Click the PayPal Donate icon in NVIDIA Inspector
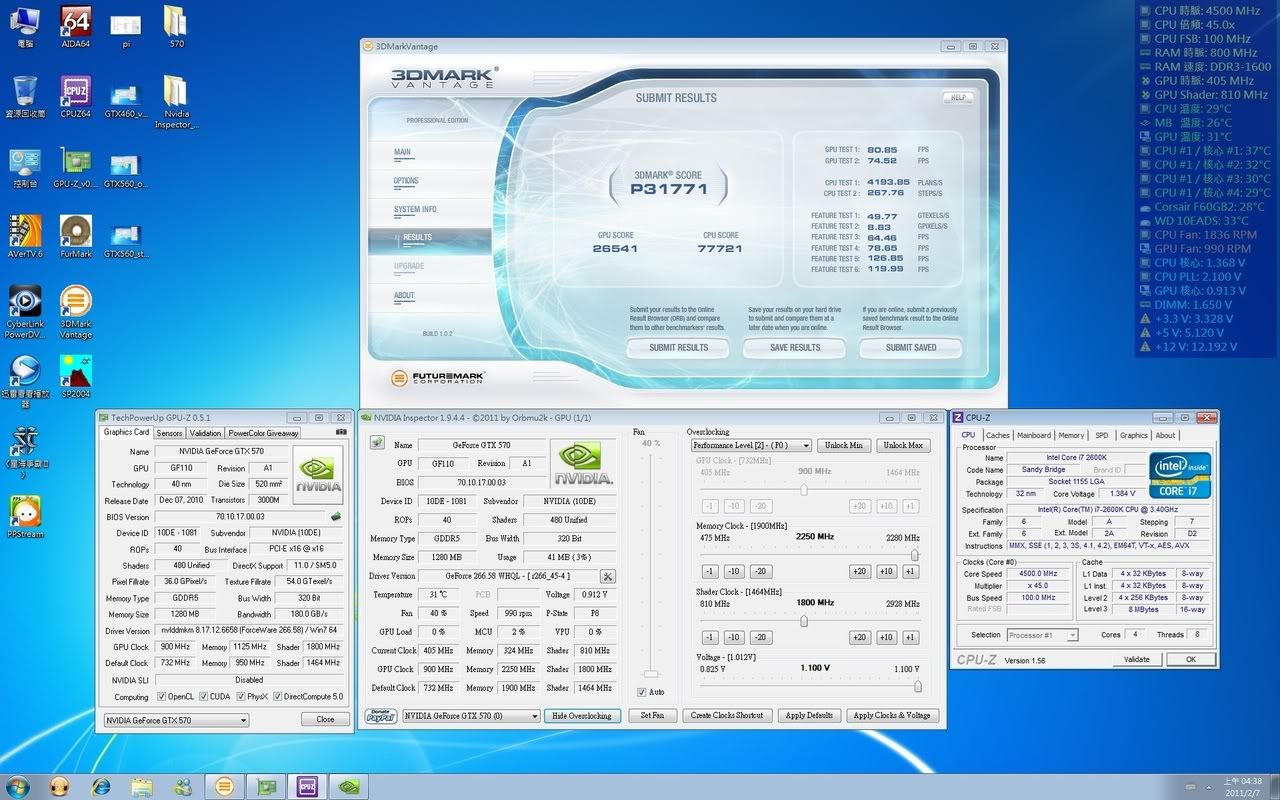The width and height of the screenshot is (1280, 800). pyautogui.click(x=381, y=716)
